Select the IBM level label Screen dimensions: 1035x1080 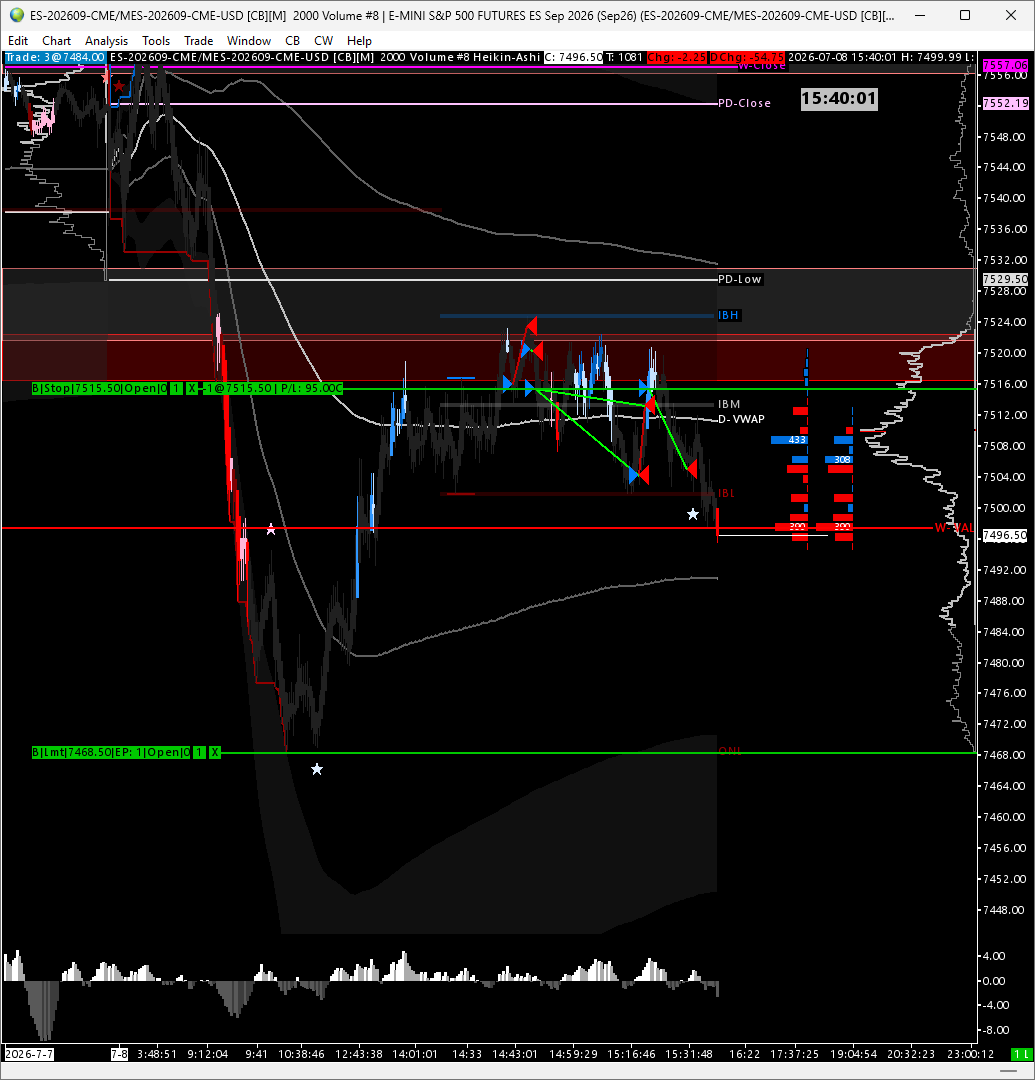pyautogui.click(x=729, y=404)
